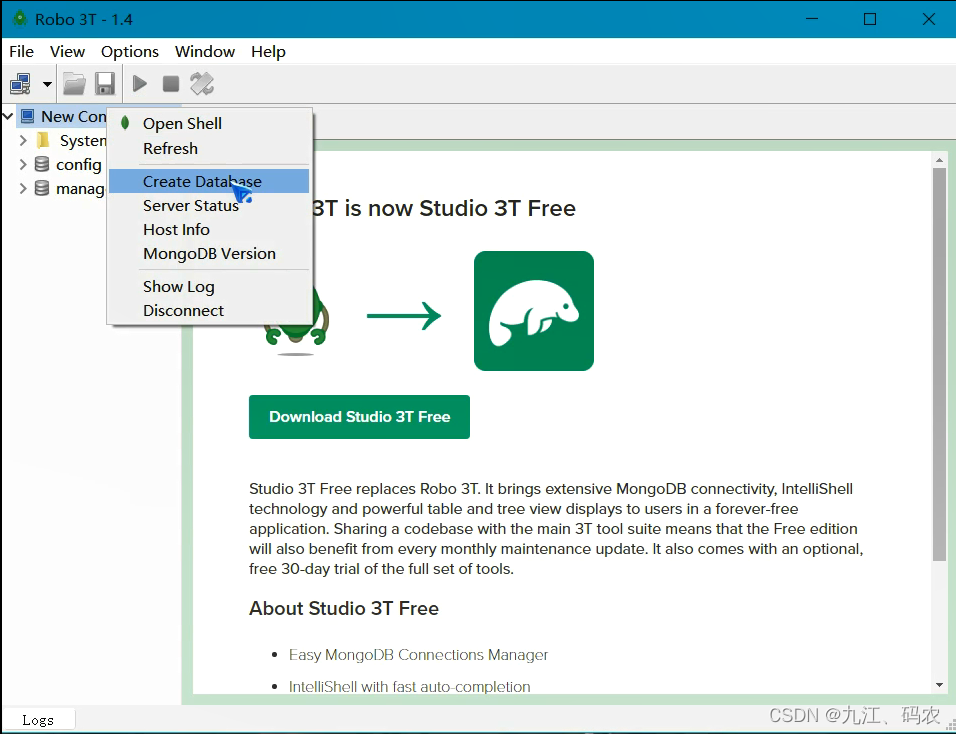Screen dimensions: 956x734
Task: Click the New Connection computer icon
Action: pyautogui.click(x=27, y=116)
